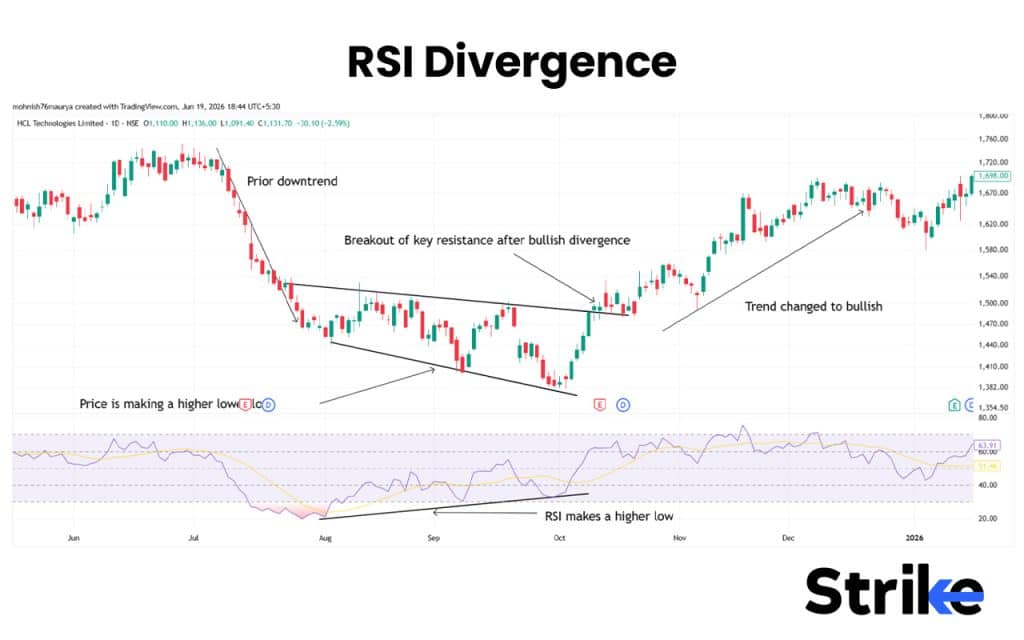Click the blue dividend D marker near October

pyautogui.click(x=623, y=405)
